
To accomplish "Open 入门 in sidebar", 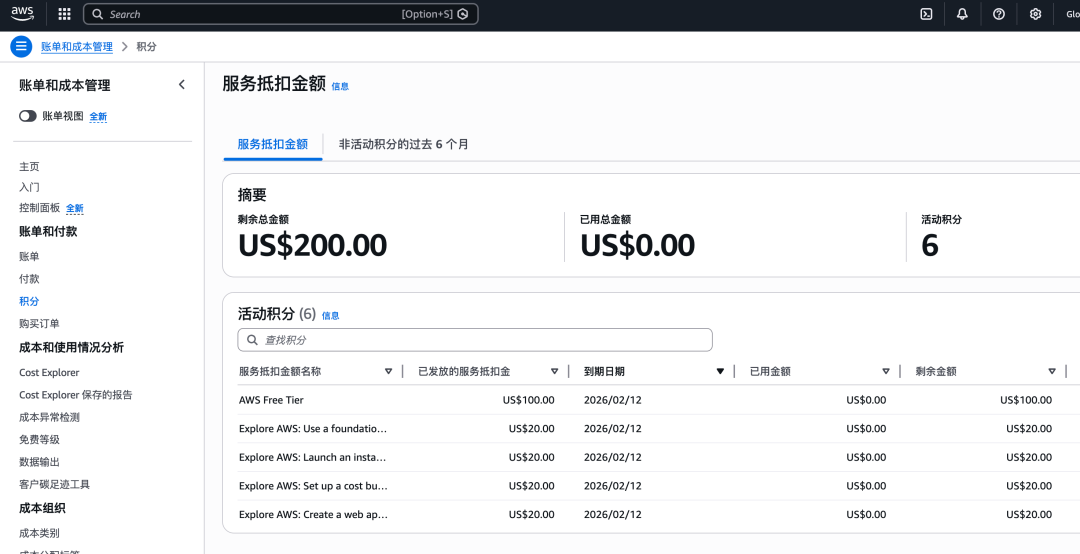I will (x=30, y=187).
